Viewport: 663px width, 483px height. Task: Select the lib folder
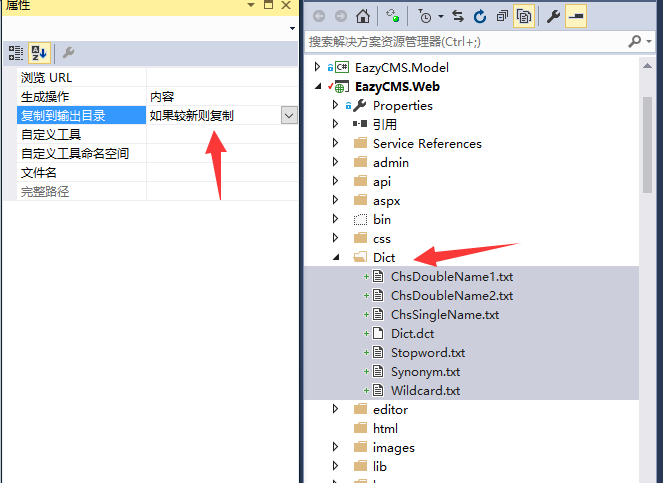(x=380, y=467)
